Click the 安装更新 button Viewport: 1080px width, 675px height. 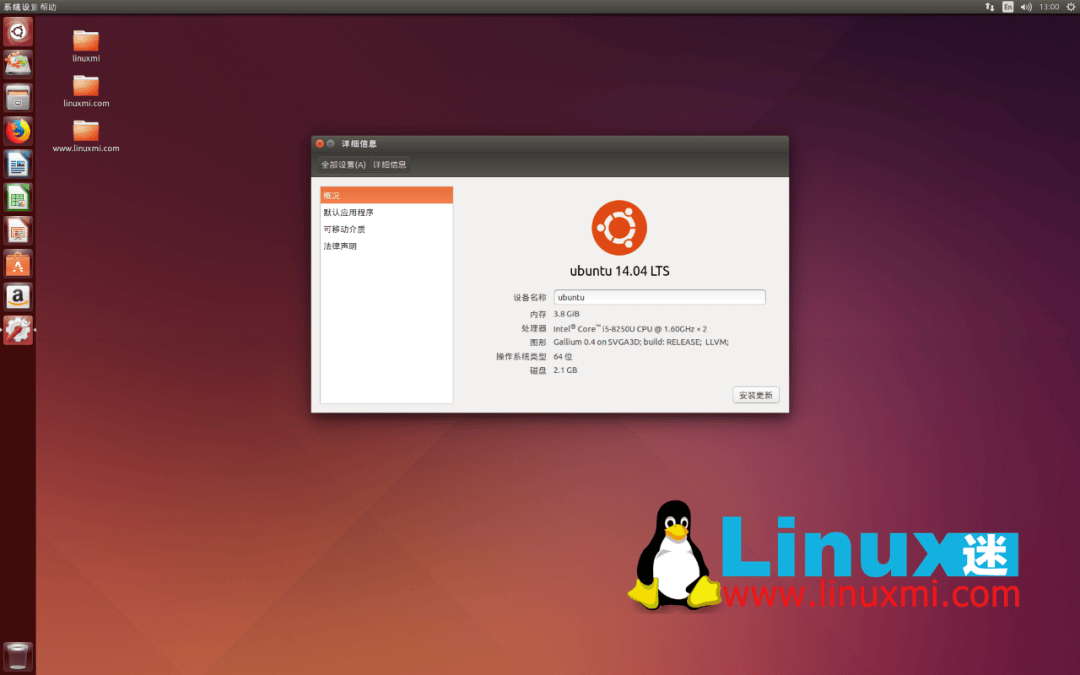(x=755, y=394)
